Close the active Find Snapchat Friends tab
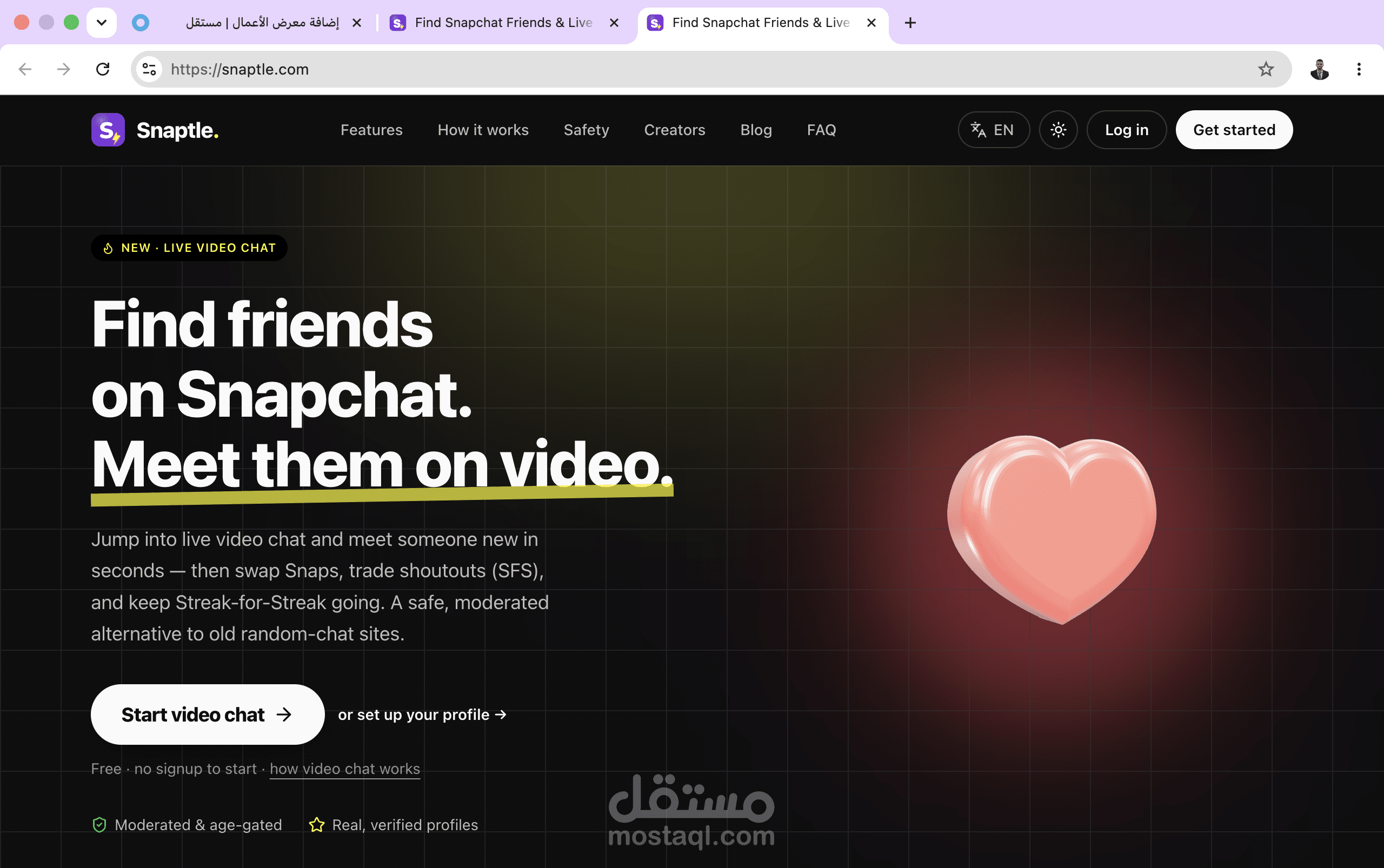Viewport: 1384px width, 868px height. pyautogui.click(x=871, y=23)
